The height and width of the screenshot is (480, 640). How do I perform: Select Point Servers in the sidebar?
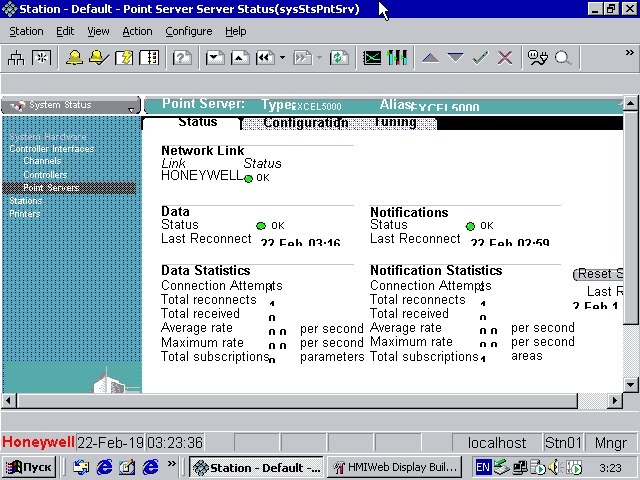69,188
